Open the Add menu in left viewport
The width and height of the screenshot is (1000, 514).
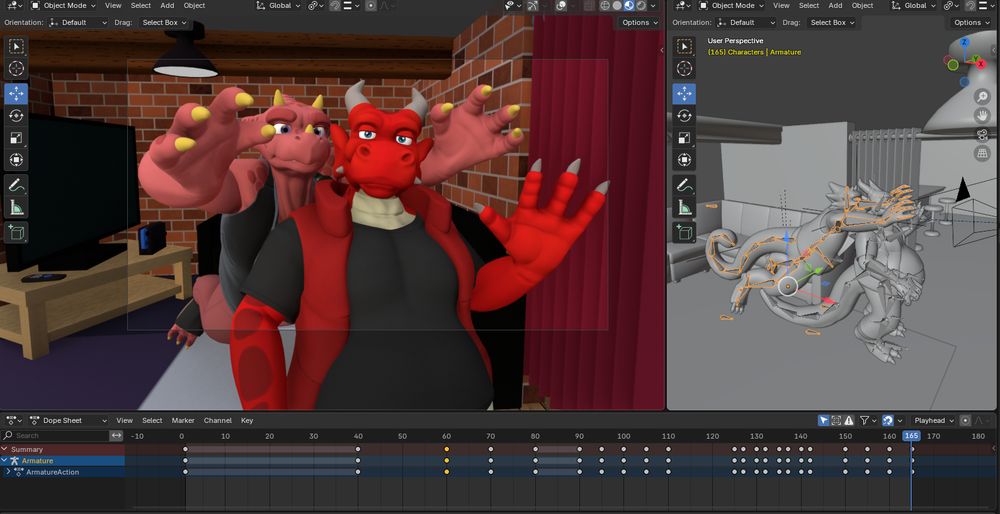point(167,6)
